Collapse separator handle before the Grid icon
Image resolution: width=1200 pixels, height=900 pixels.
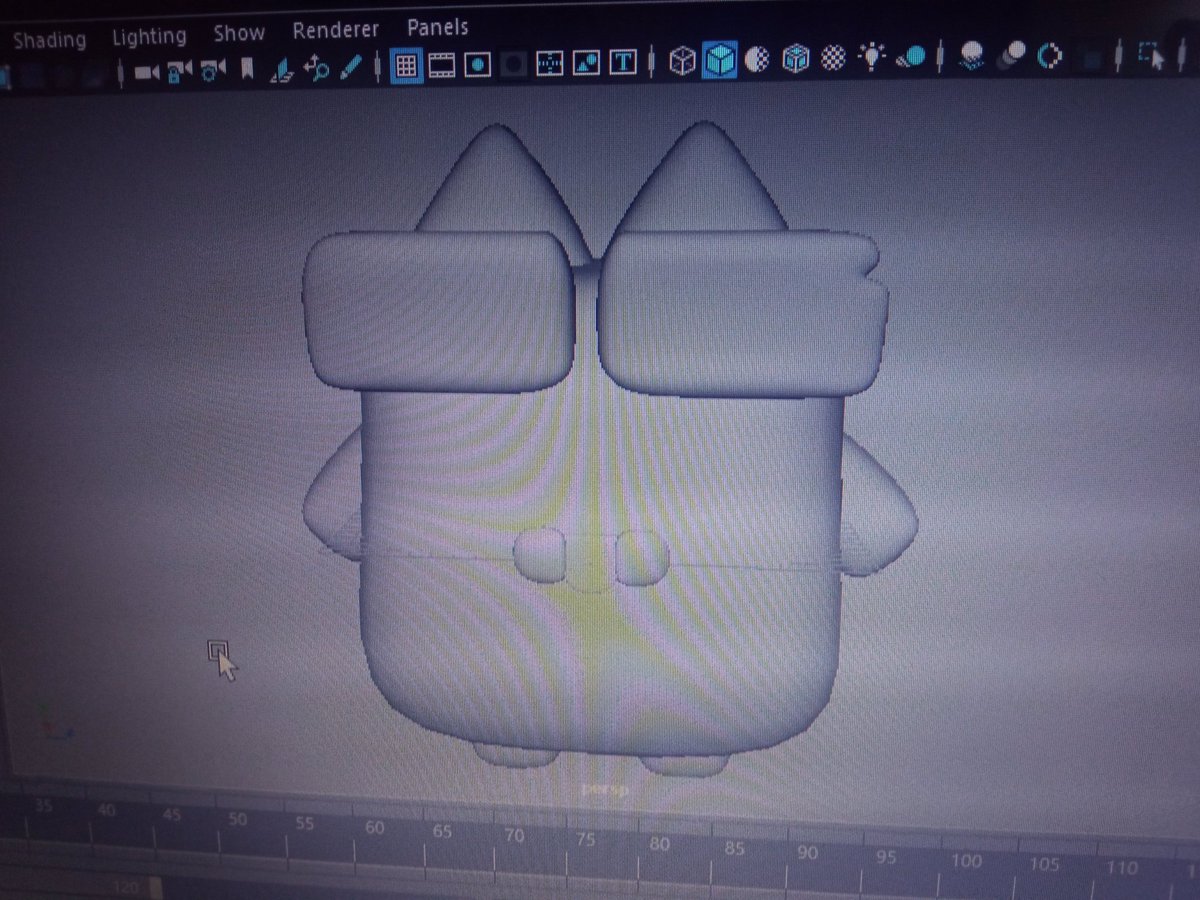(x=377, y=67)
